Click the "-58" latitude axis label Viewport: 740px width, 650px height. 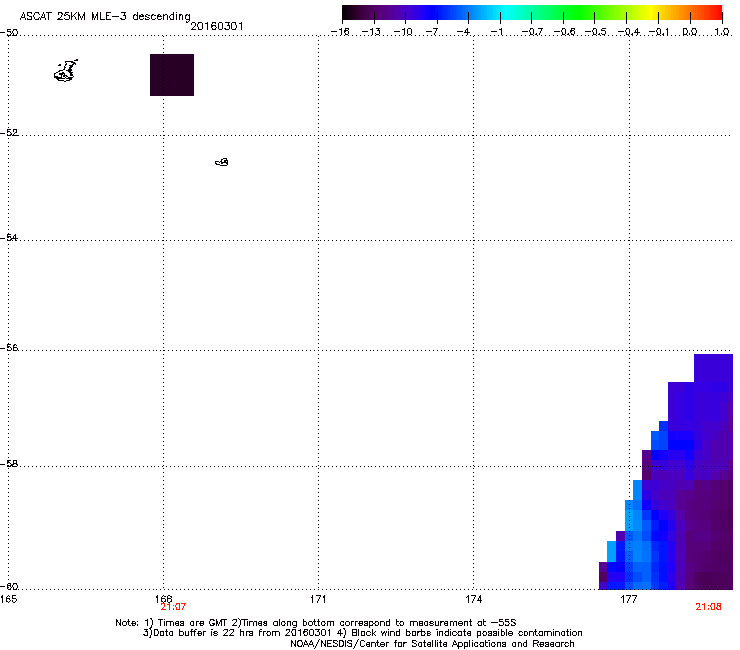coord(9,464)
